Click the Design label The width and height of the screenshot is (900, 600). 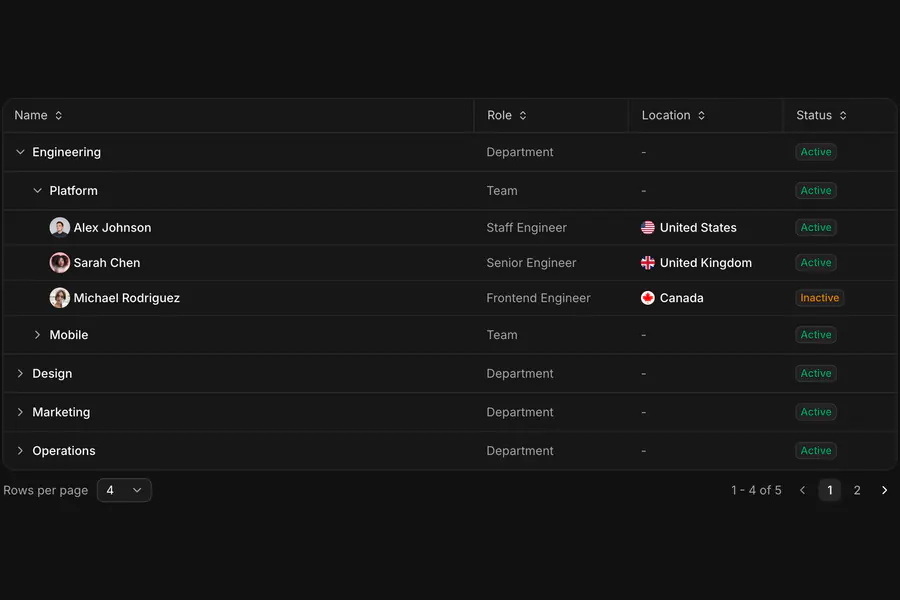(x=52, y=373)
